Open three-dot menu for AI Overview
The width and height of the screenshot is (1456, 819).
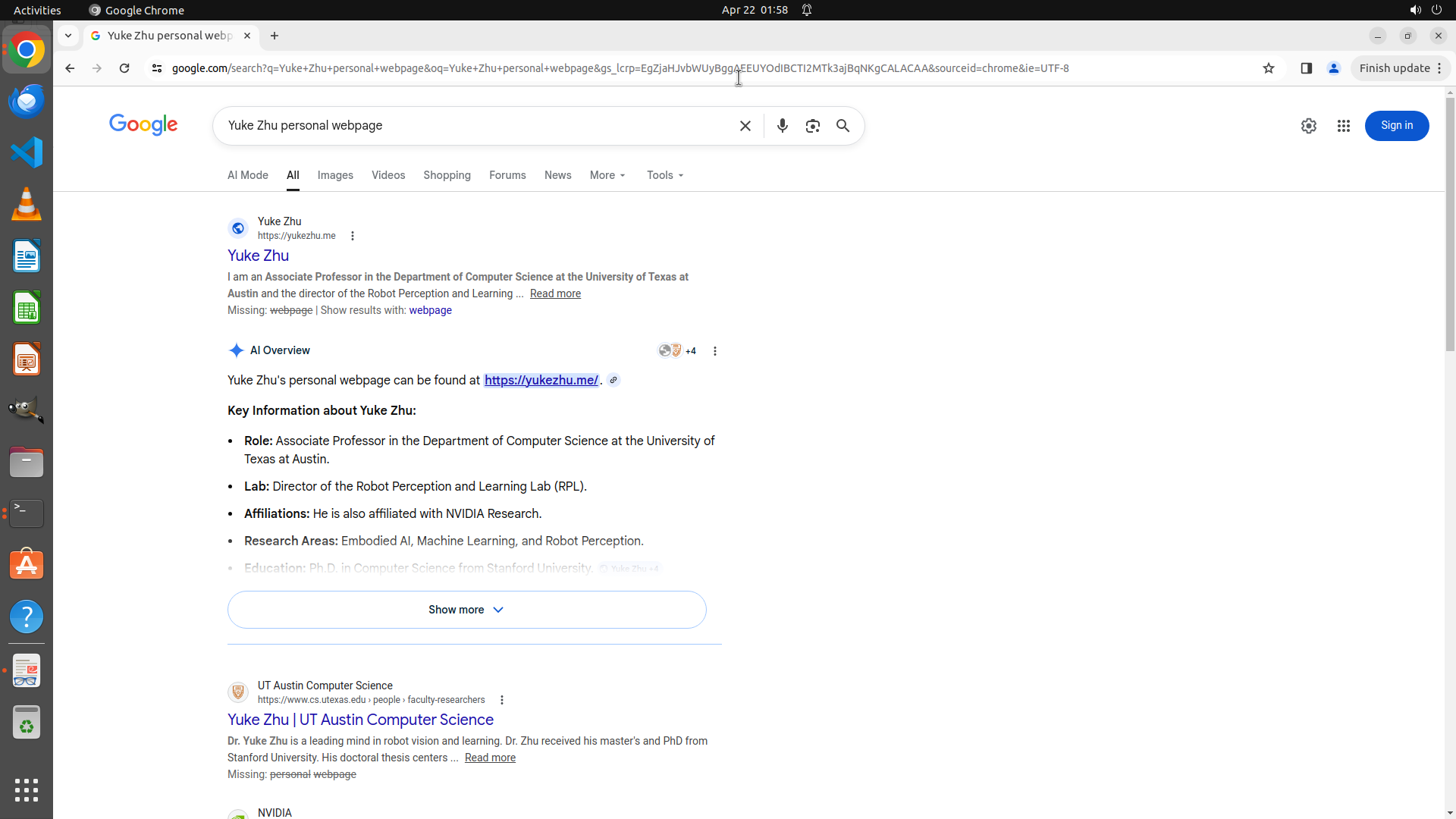pyautogui.click(x=714, y=351)
